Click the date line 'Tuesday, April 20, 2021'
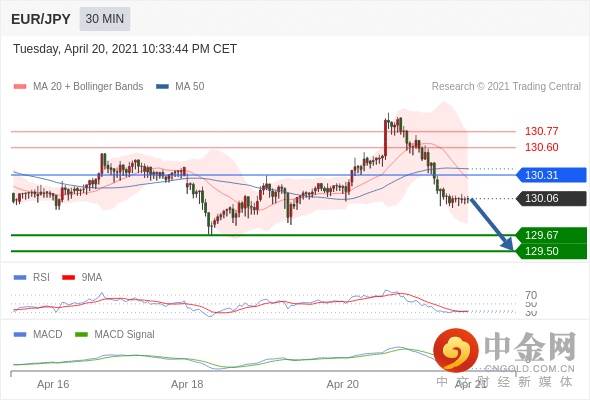This screenshot has height=400, width=590. tap(76, 49)
